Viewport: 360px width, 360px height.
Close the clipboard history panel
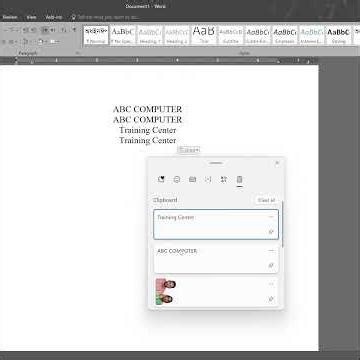coord(277,163)
